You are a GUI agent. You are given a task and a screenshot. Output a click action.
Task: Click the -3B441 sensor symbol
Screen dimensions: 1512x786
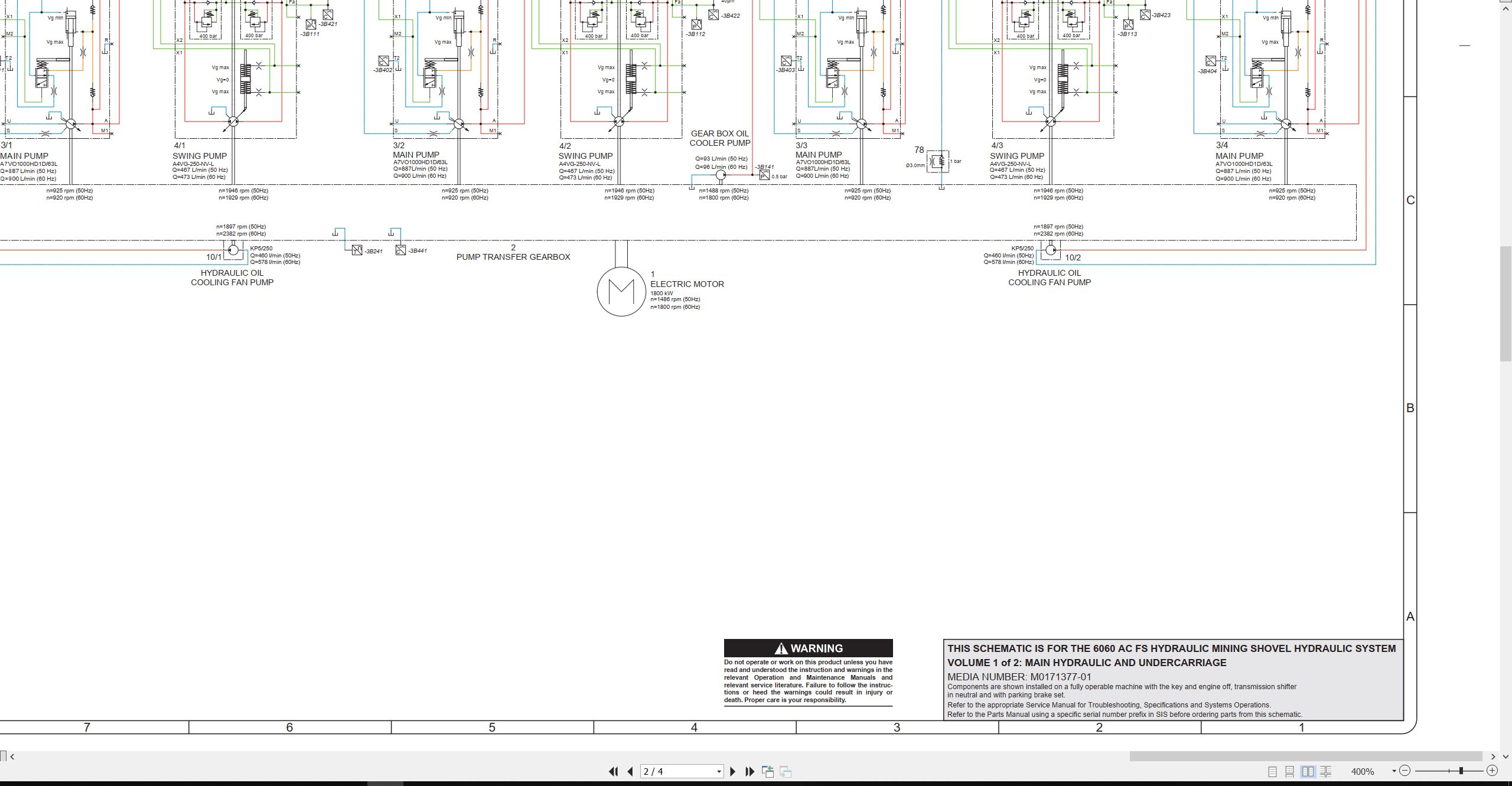tap(400, 250)
